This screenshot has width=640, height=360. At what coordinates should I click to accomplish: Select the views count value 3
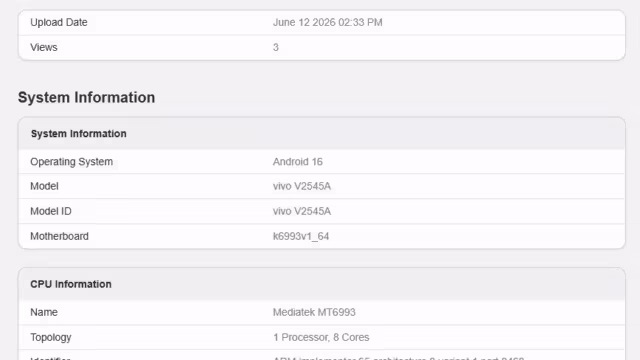(276, 47)
